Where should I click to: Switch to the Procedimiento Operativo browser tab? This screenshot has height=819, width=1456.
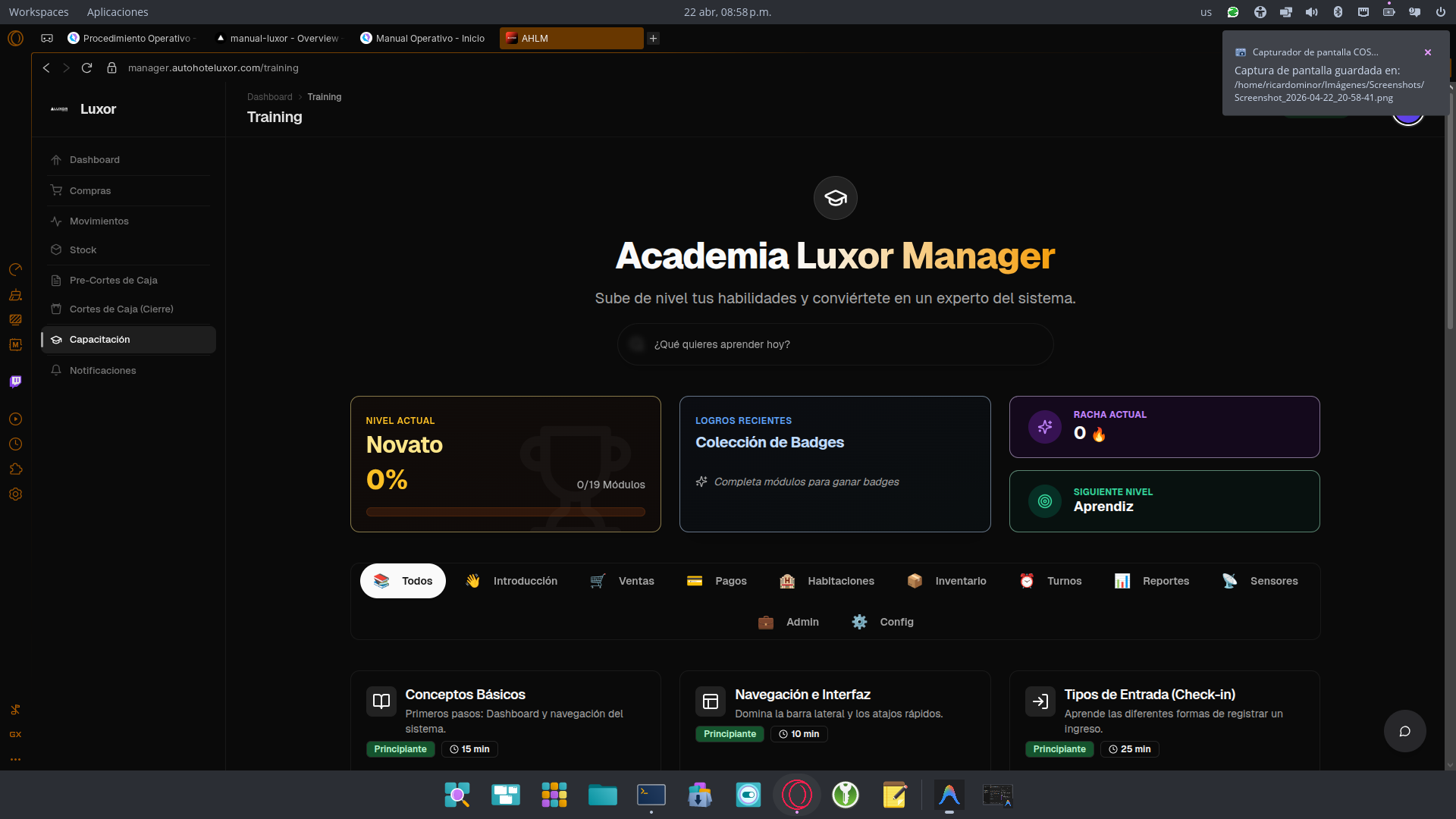pyautogui.click(x=132, y=38)
